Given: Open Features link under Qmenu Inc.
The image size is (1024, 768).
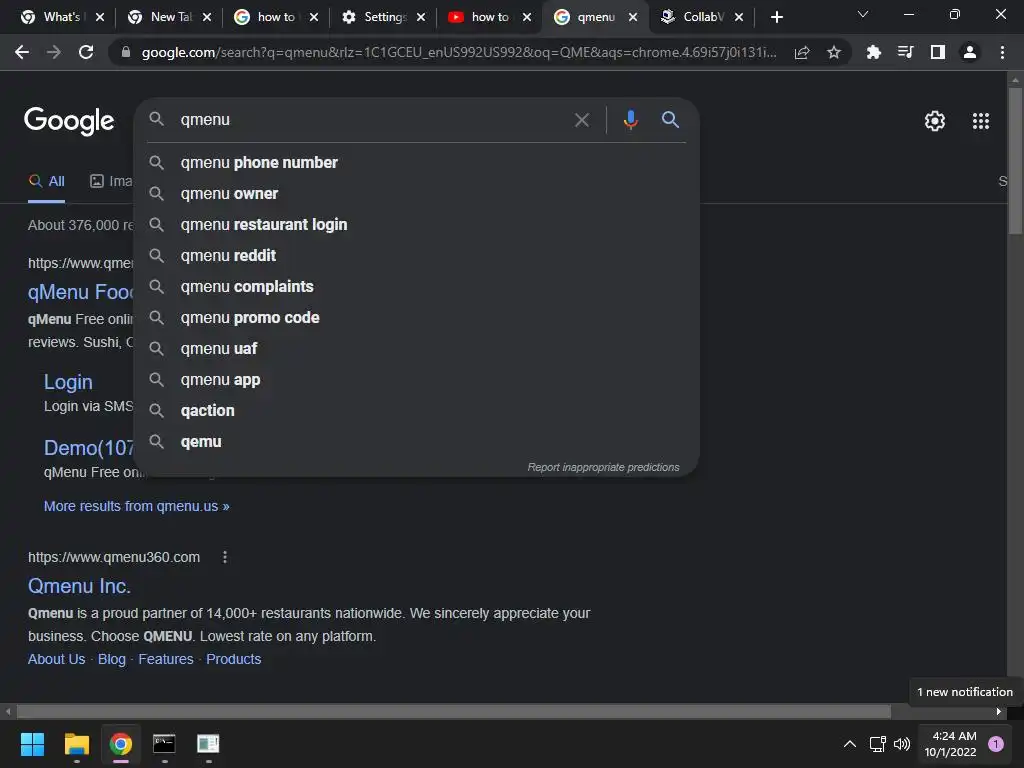Looking at the screenshot, I should point(166,659).
